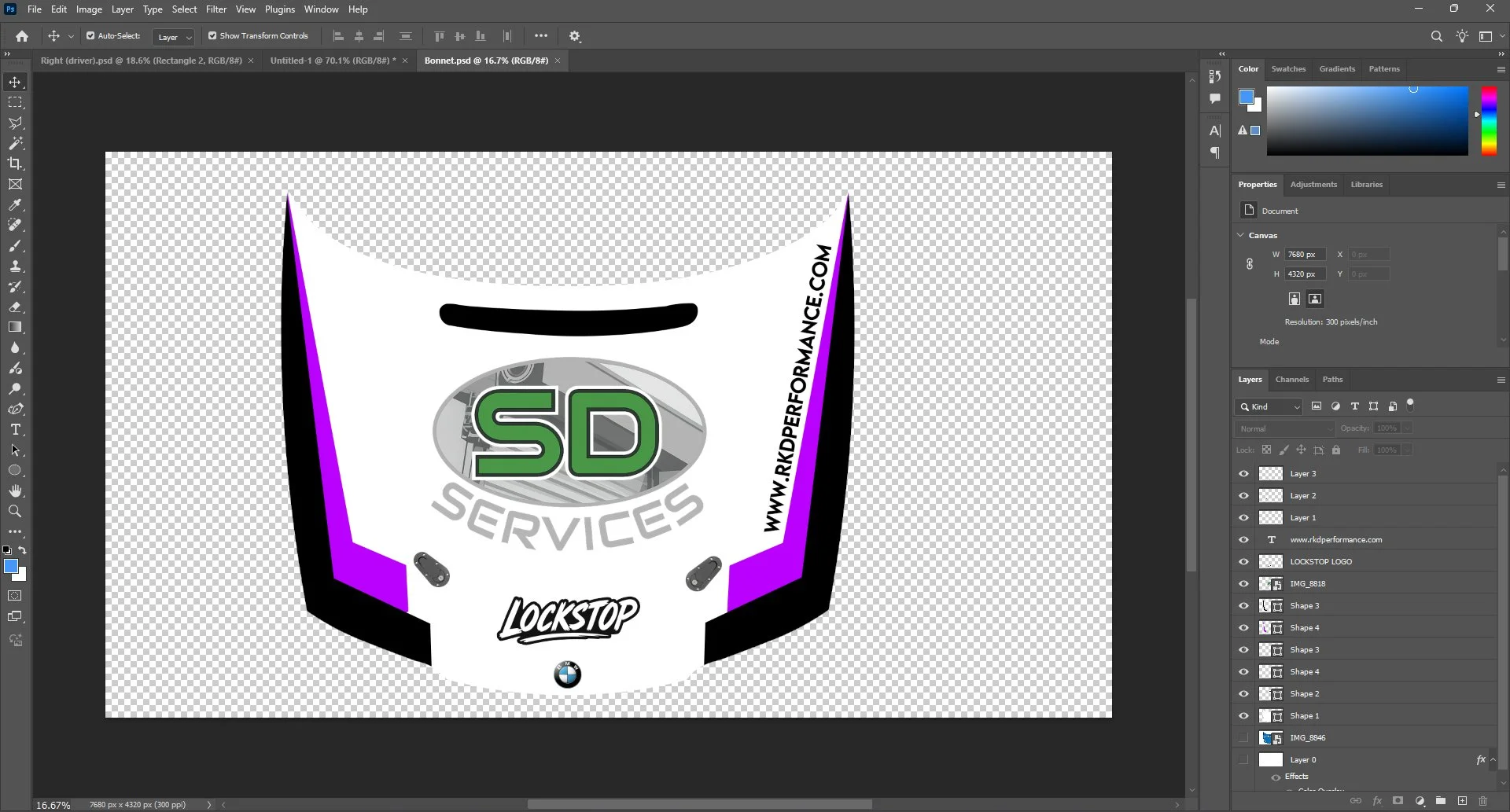Image resolution: width=1510 pixels, height=812 pixels.
Task: Show the hidden Layer 0 layer
Action: pos(1243,760)
